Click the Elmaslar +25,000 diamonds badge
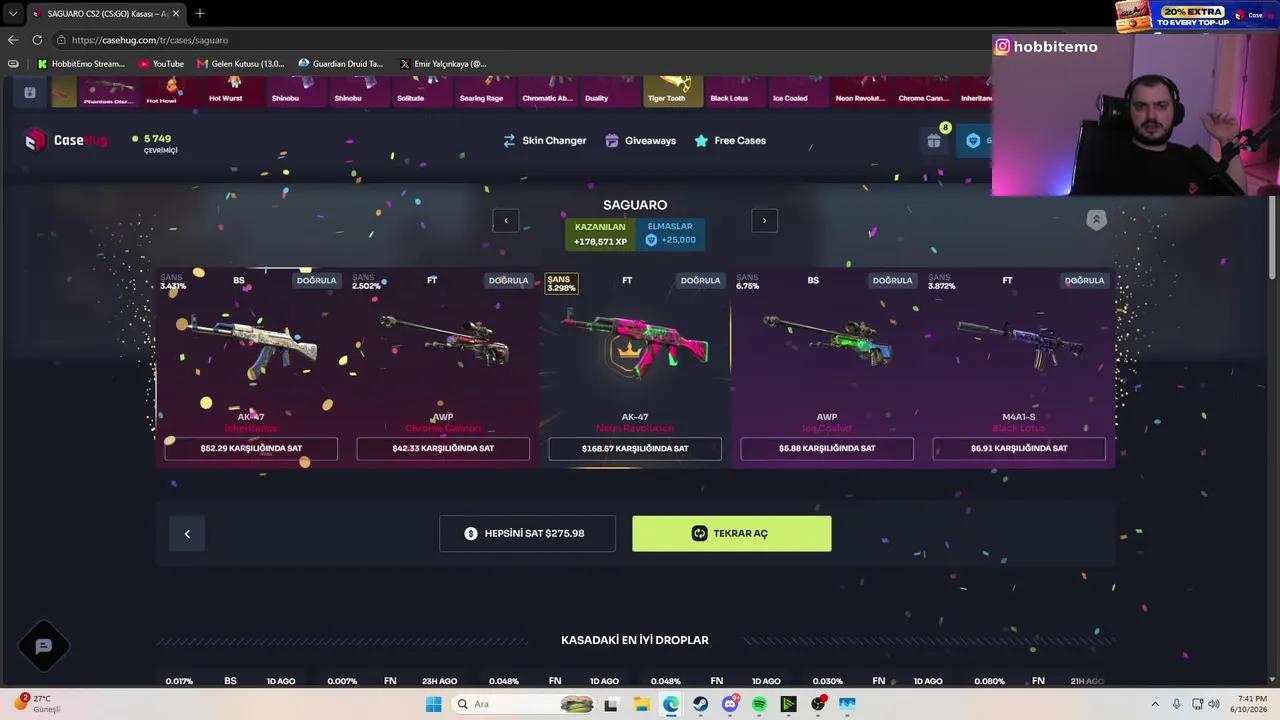 tap(671, 234)
